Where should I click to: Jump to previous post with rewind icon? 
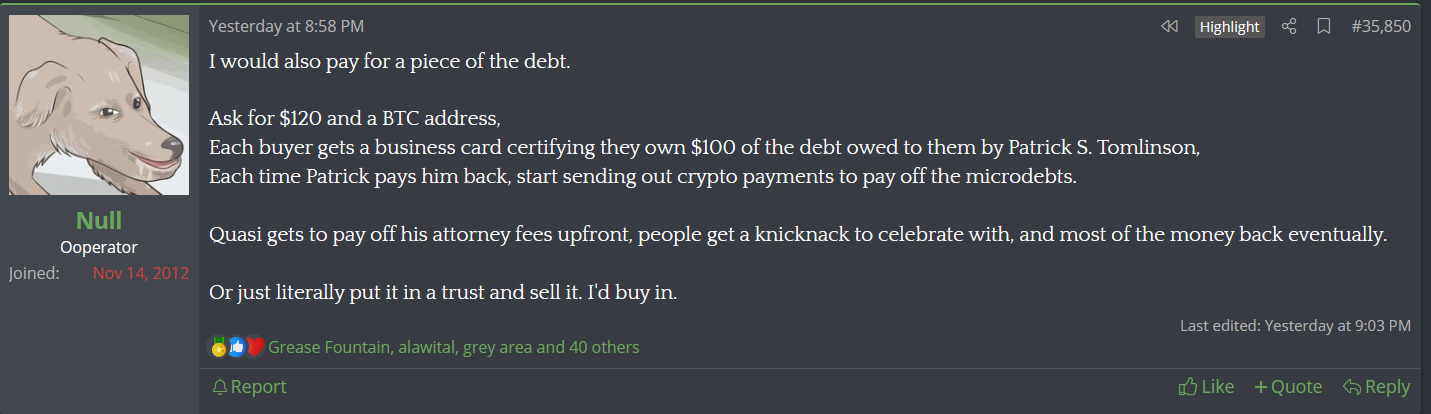point(1169,27)
